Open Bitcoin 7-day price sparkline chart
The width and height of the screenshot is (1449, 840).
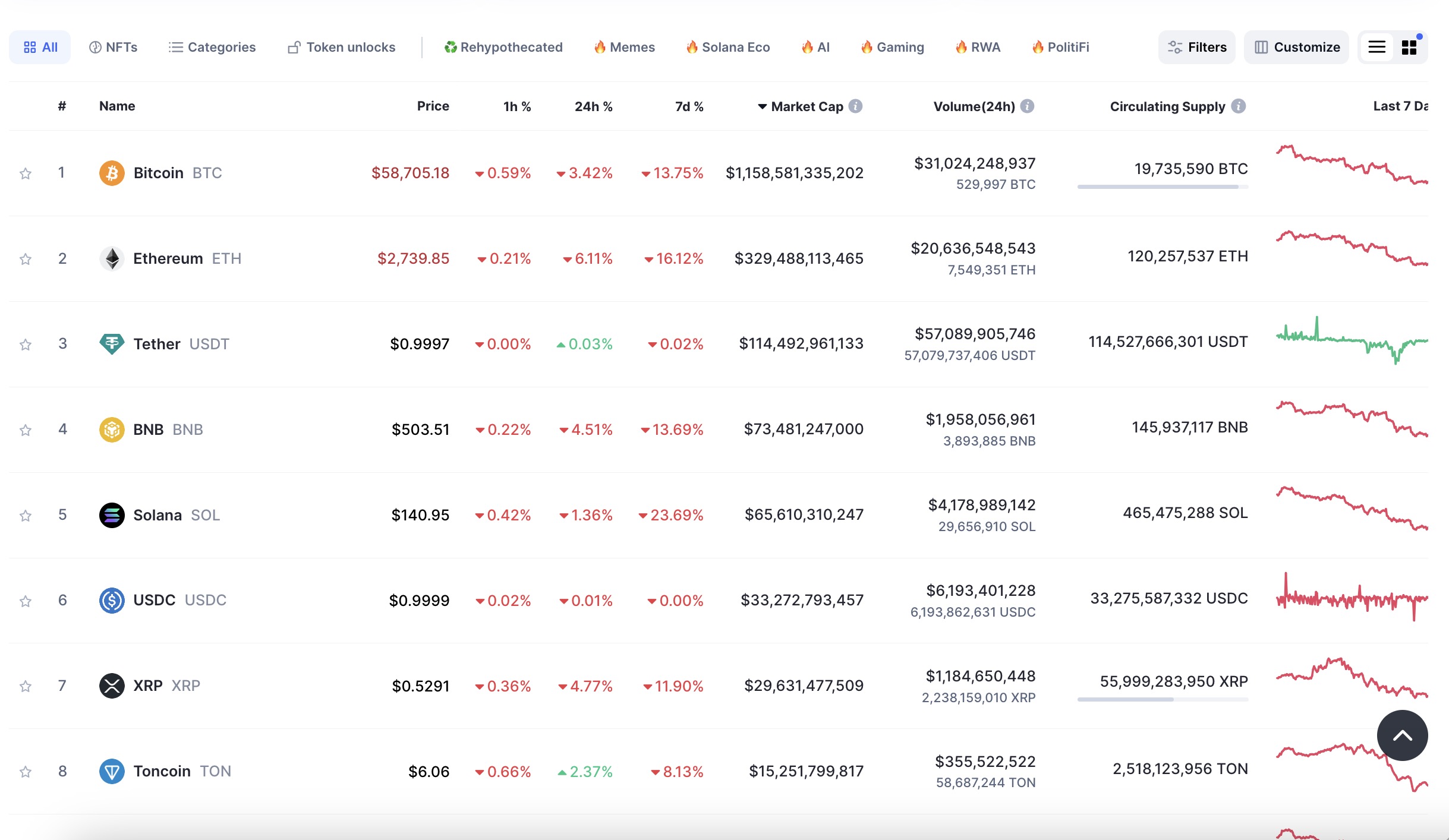1352,165
